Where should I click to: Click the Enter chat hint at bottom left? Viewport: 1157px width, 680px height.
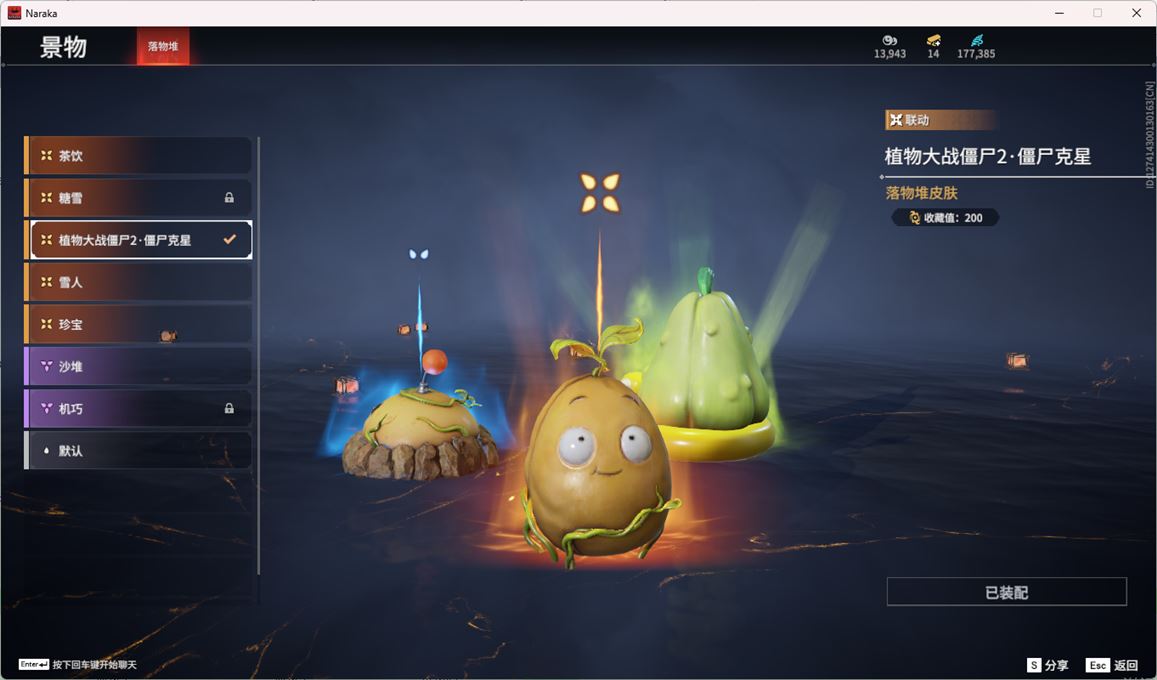tap(77, 665)
